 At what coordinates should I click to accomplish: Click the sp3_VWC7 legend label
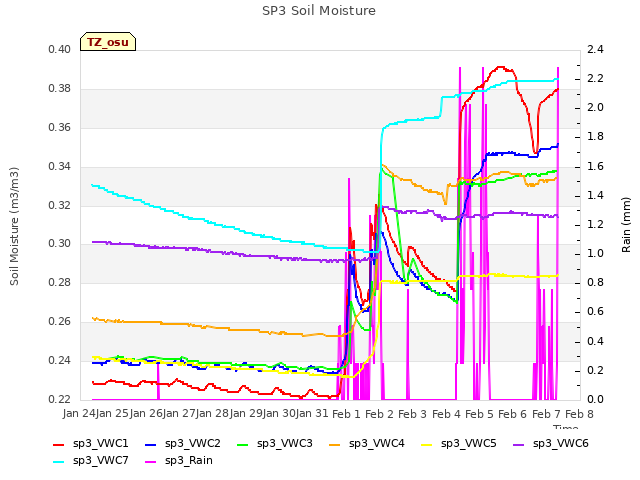pyautogui.click(x=100, y=461)
